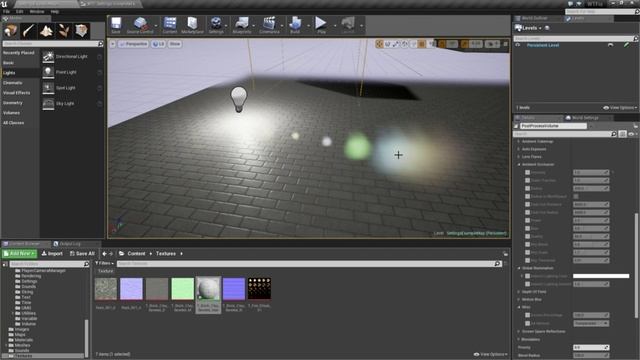Image resolution: width=640 pixels, height=360 pixels.
Task: Open the Blueprints toolbar icon
Action: click(x=242, y=25)
